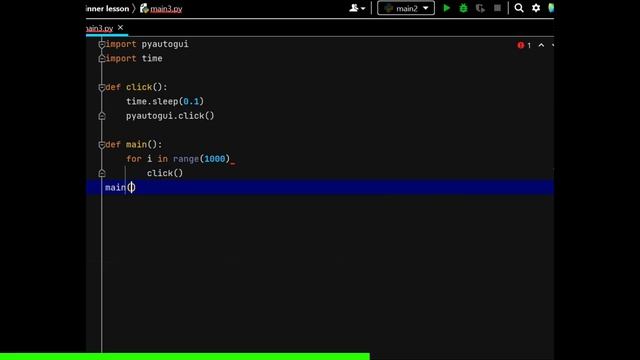This screenshot has width=640, height=360.
Task: Stop the running process
Action: click(497, 8)
